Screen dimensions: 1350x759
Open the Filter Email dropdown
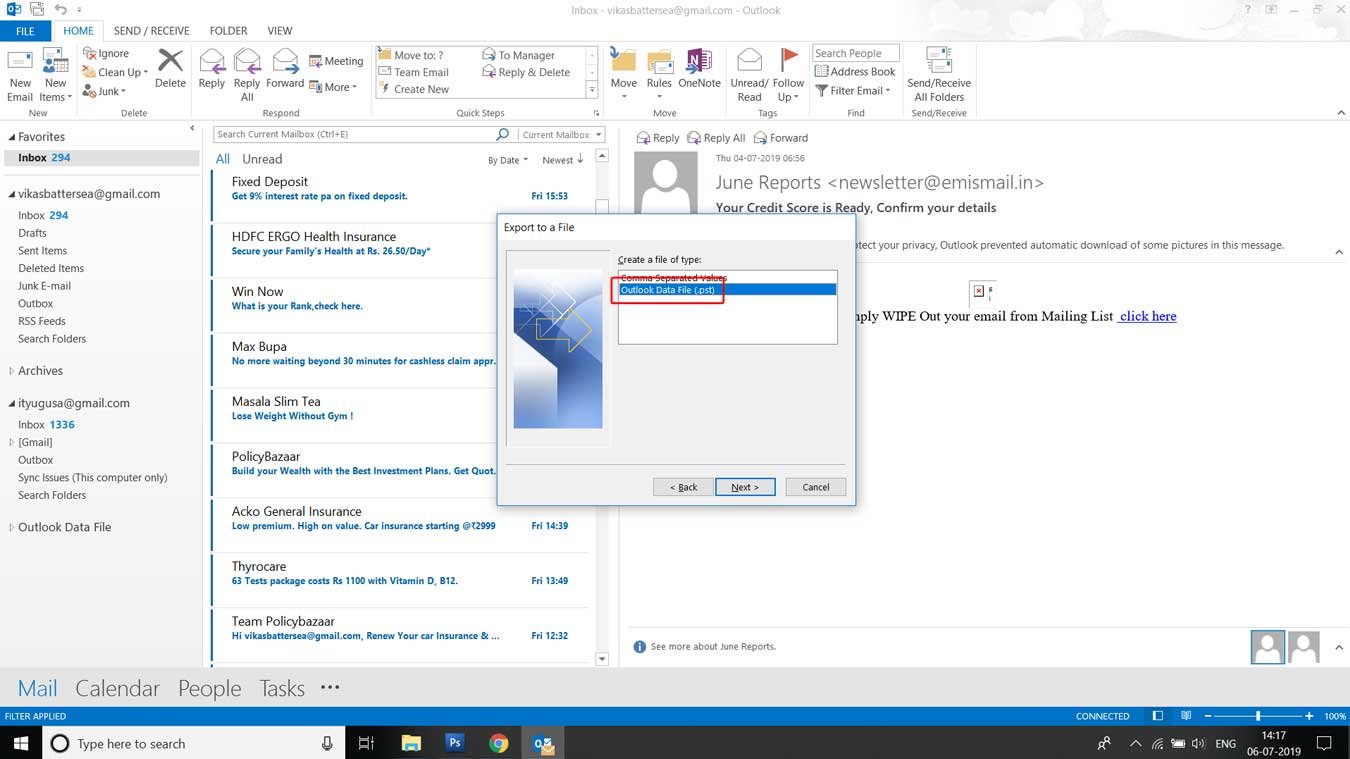coord(853,91)
